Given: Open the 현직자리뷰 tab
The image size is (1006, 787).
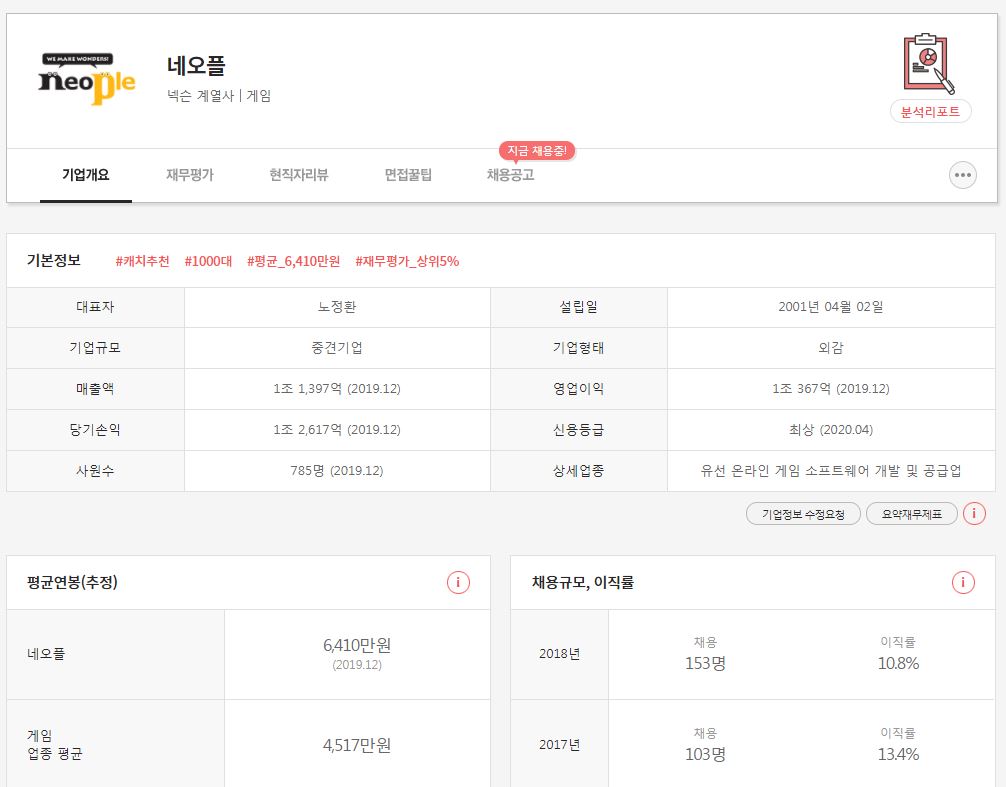Looking at the screenshot, I should click(299, 174).
